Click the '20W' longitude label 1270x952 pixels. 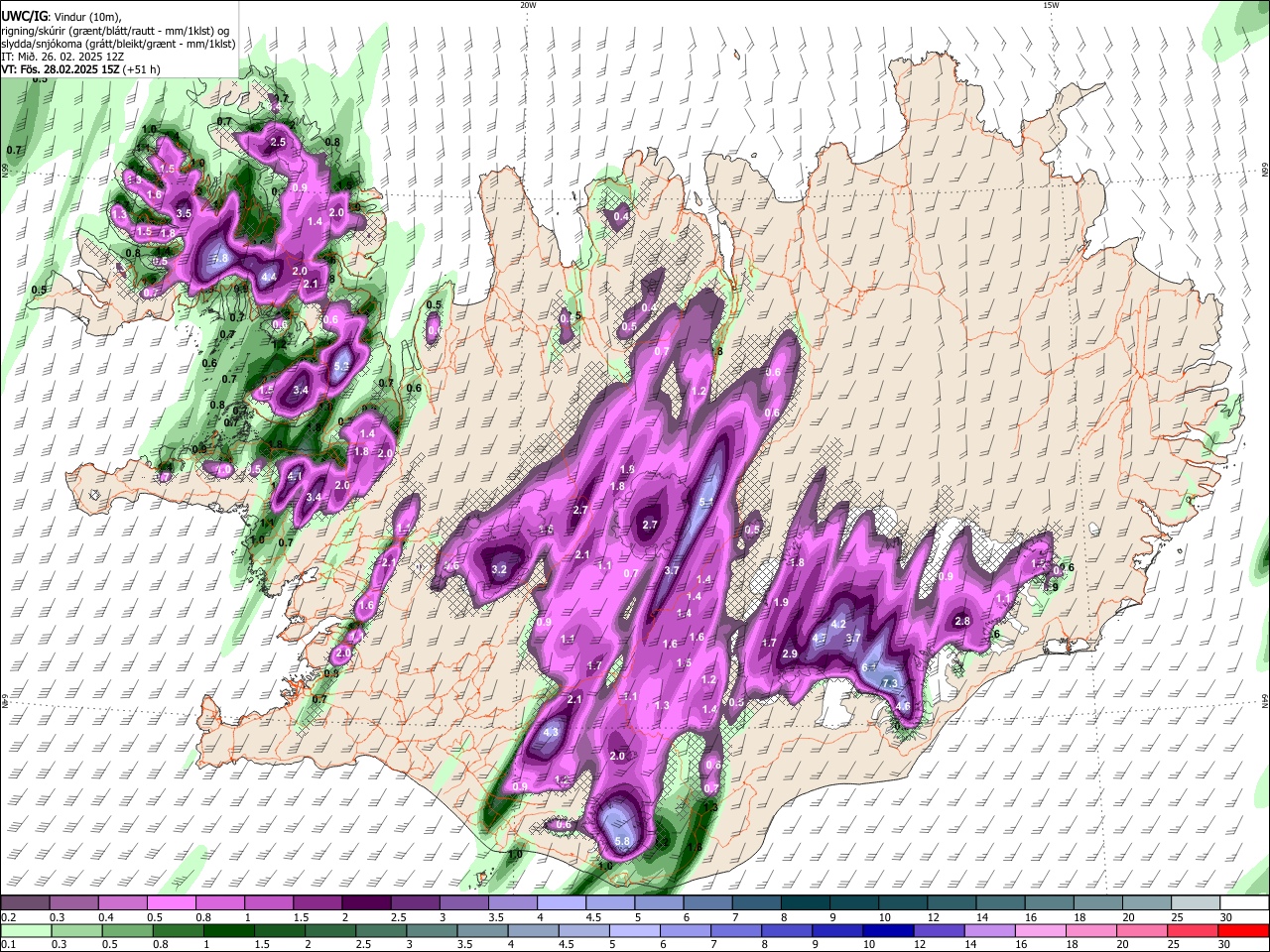click(528, 5)
